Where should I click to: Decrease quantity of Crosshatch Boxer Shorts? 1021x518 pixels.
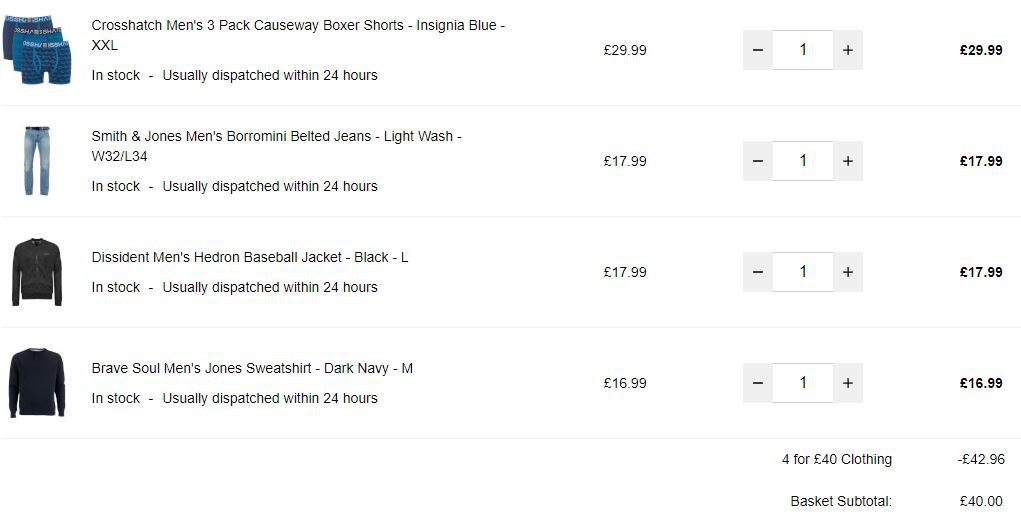(x=757, y=50)
